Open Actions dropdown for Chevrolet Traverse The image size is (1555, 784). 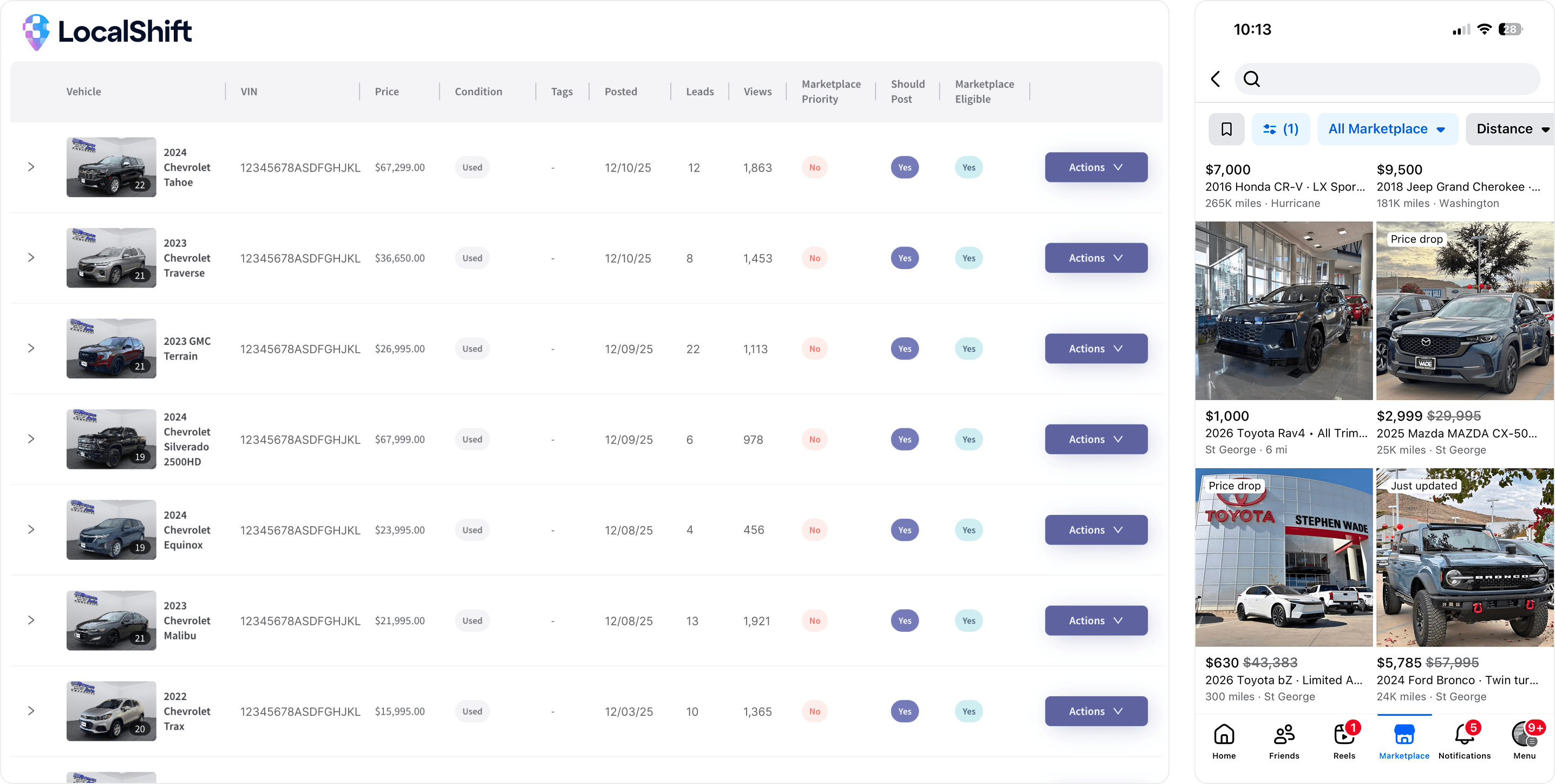[1096, 258]
